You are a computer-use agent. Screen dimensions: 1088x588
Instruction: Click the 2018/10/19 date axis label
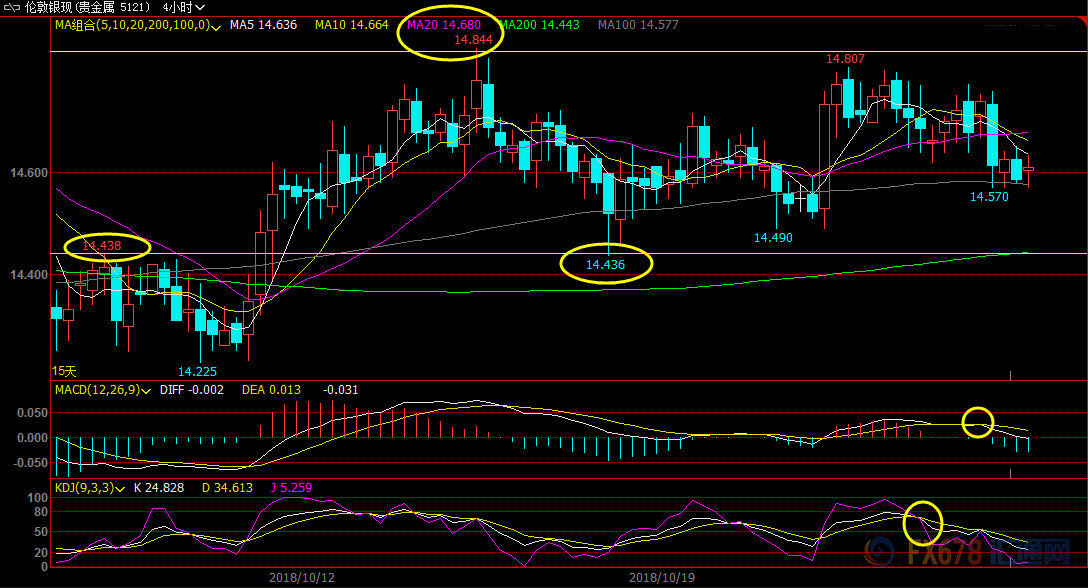tap(662, 578)
